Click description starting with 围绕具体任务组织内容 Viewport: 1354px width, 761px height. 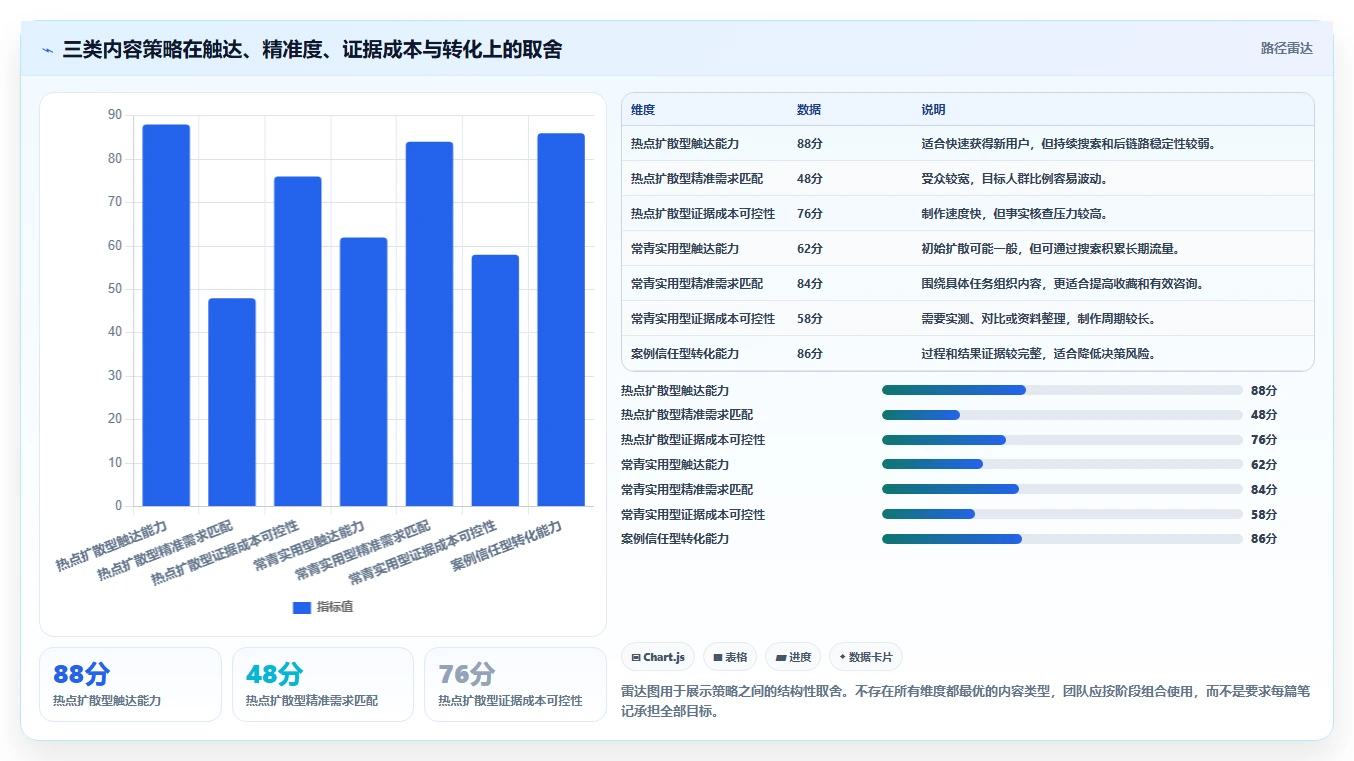pyautogui.click(x=1062, y=284)
